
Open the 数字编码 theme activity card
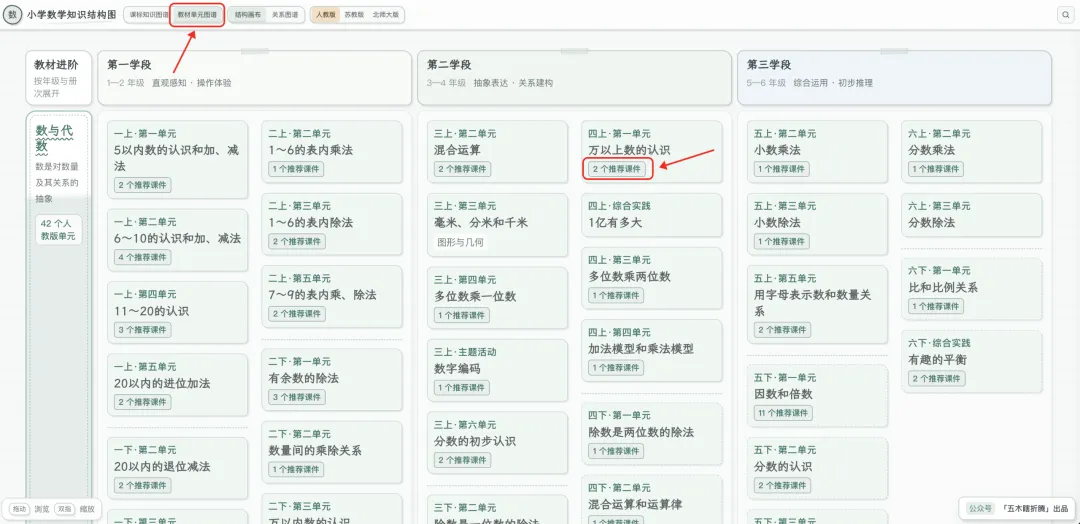click(x=497, y=370)
